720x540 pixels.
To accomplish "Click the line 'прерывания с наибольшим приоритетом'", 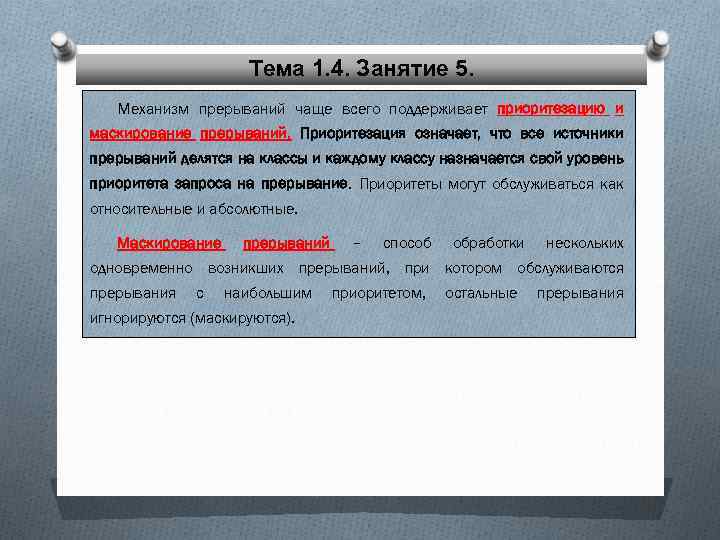I will tap(257, 293).
